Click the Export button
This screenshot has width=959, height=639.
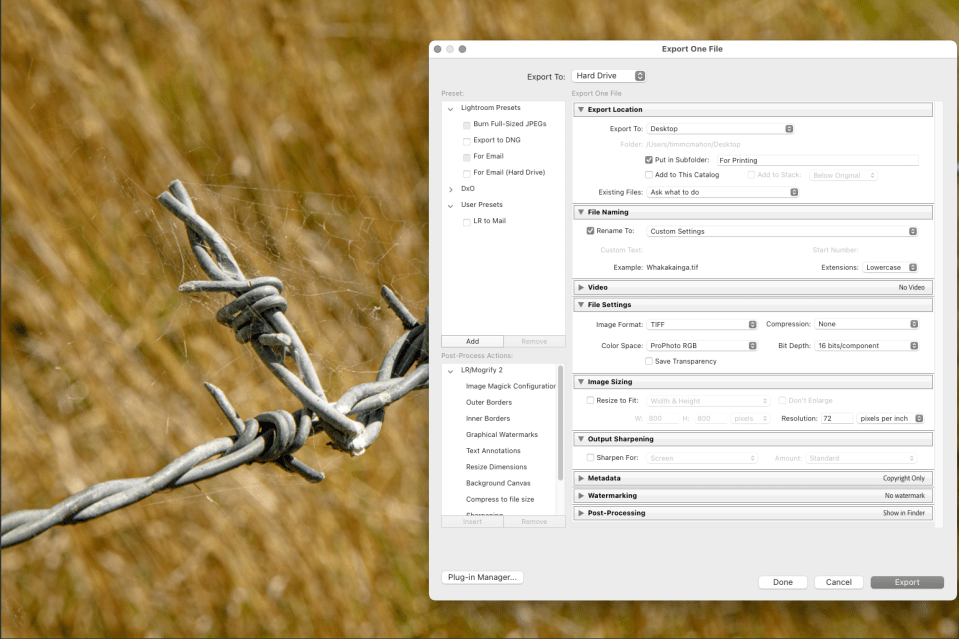[x=907, y=582]
